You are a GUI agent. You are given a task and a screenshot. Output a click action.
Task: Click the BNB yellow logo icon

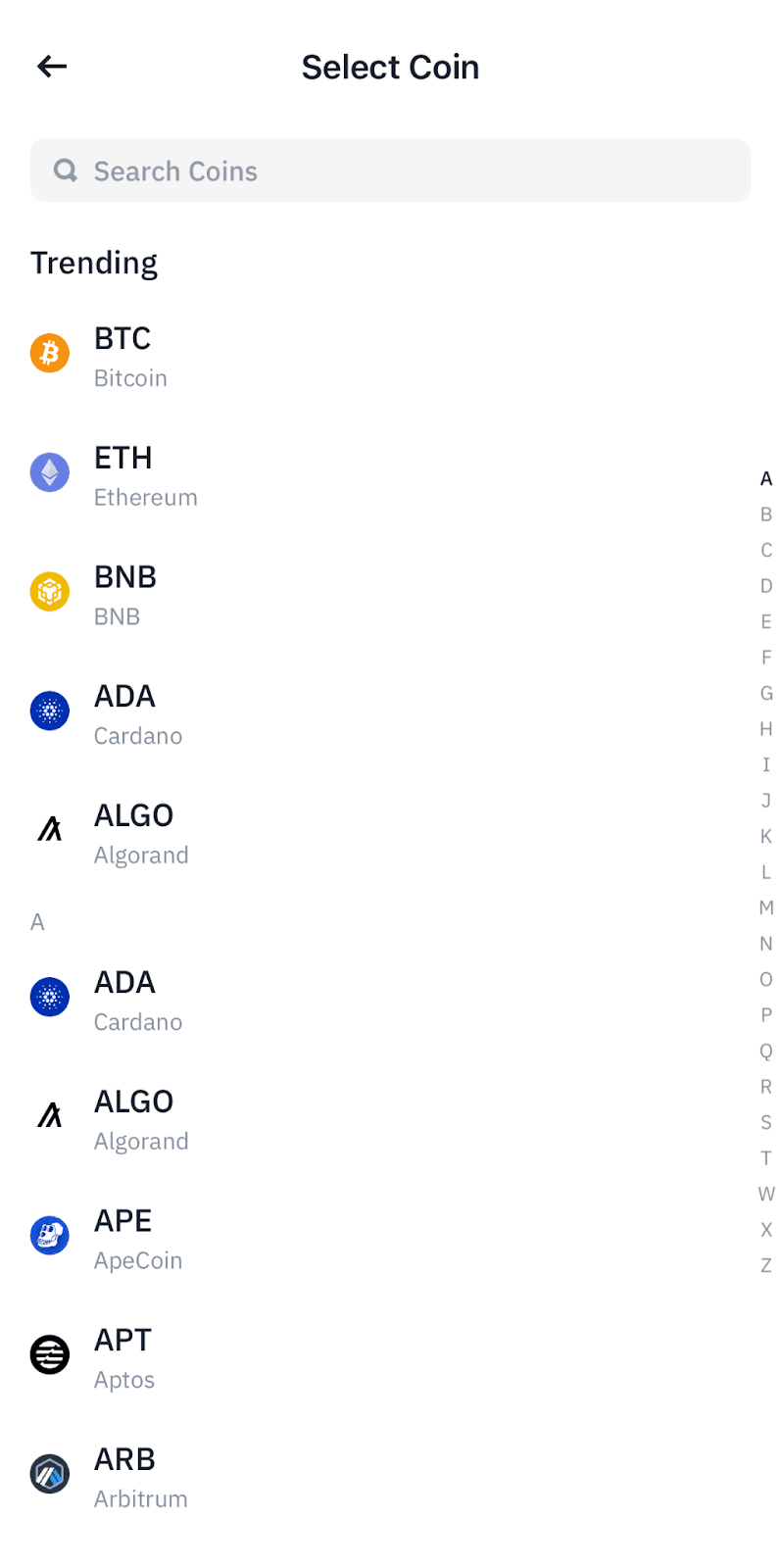50,592
